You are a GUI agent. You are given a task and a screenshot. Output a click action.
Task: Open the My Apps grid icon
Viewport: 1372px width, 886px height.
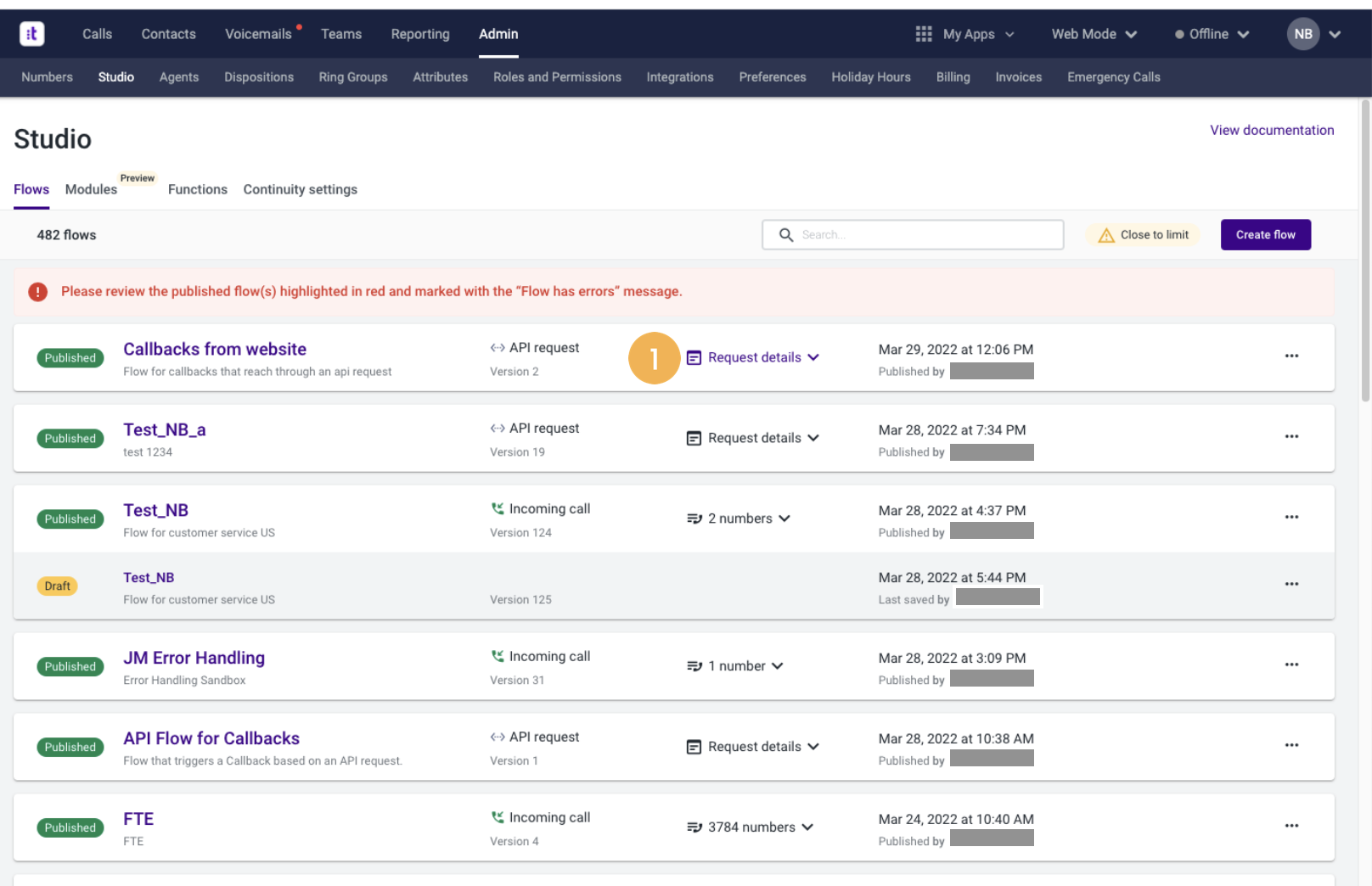[924, 34]
